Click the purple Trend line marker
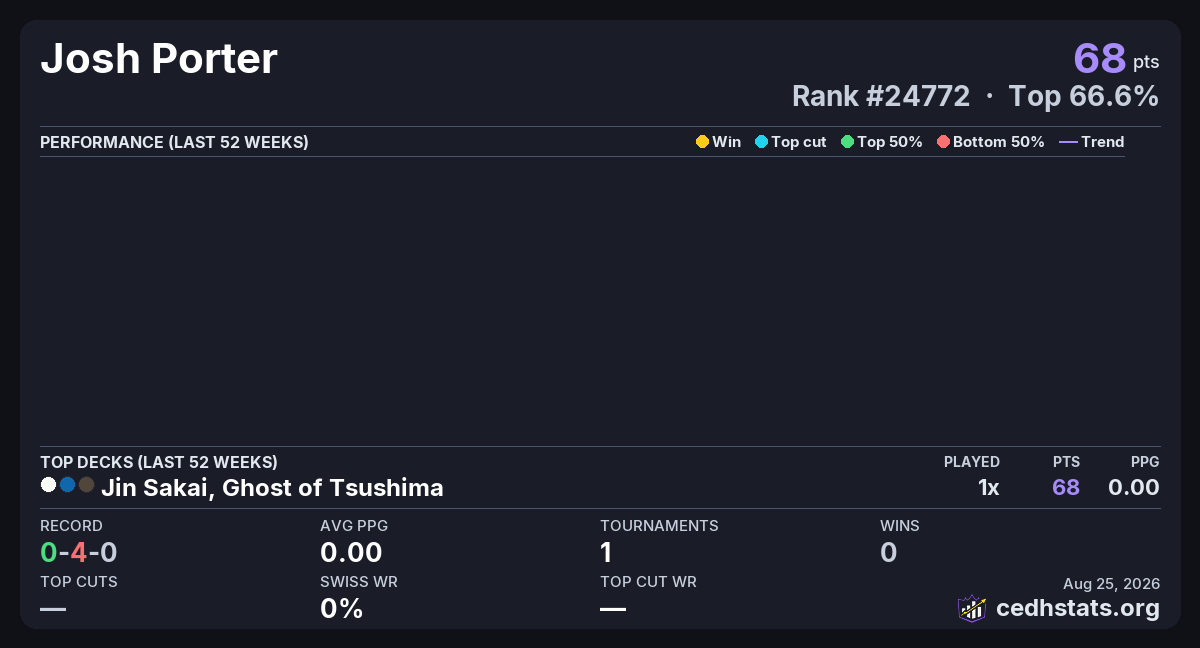 coord(1068,142)
